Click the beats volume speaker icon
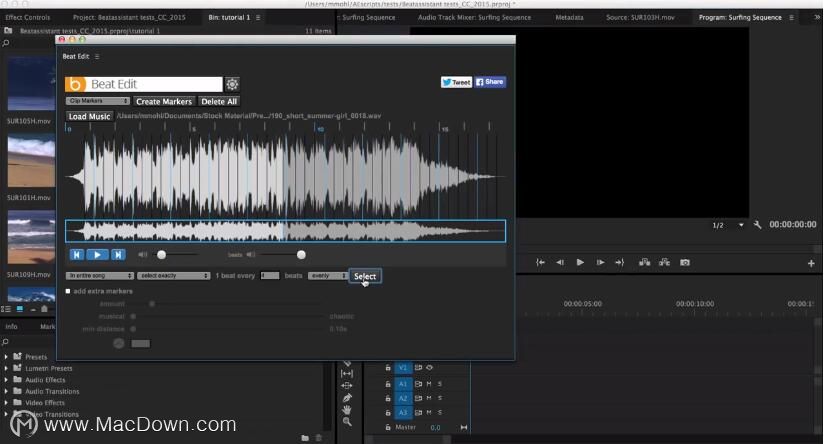 (251, 255)
